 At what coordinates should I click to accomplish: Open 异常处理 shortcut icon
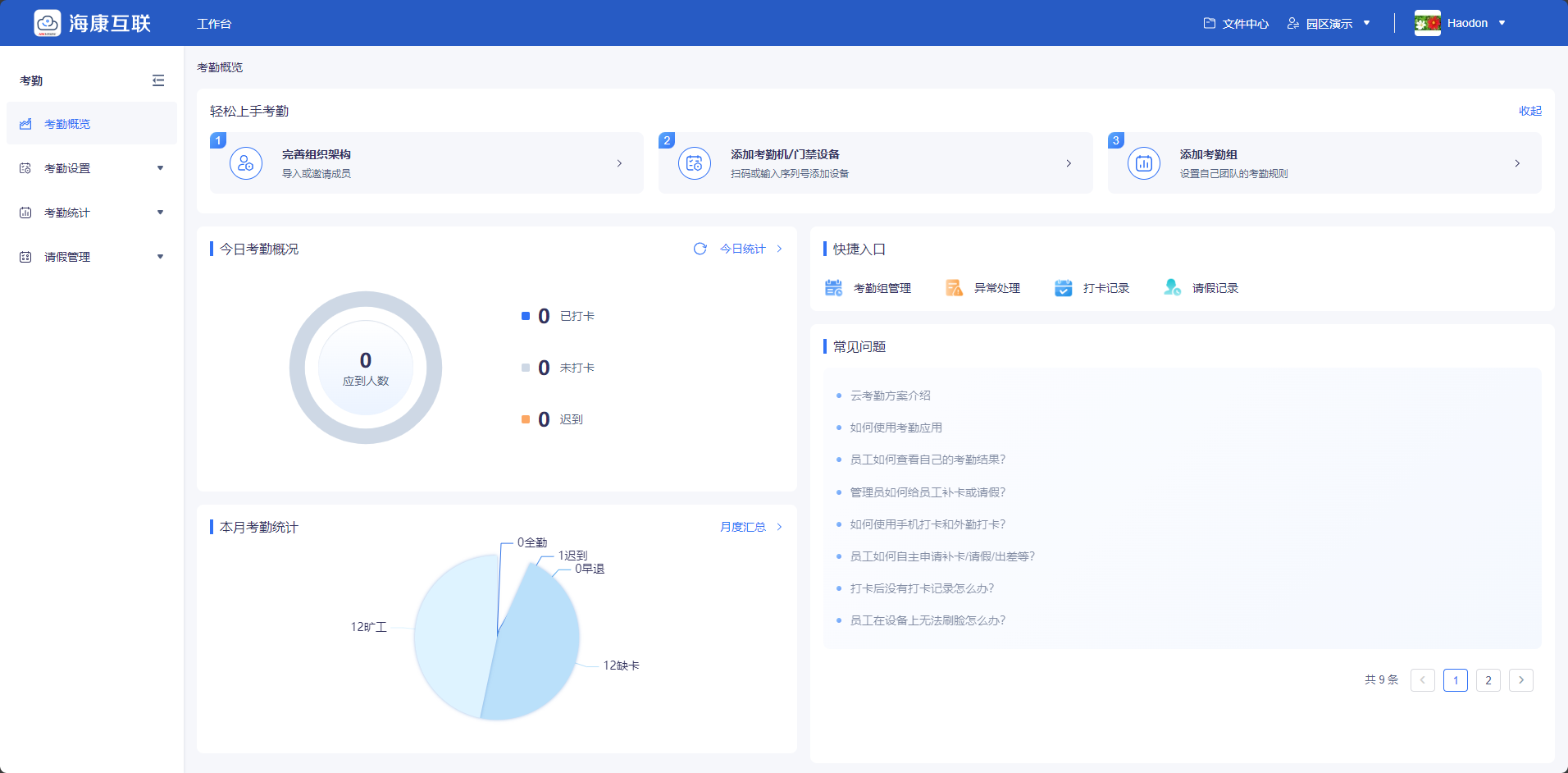(954, 288)
